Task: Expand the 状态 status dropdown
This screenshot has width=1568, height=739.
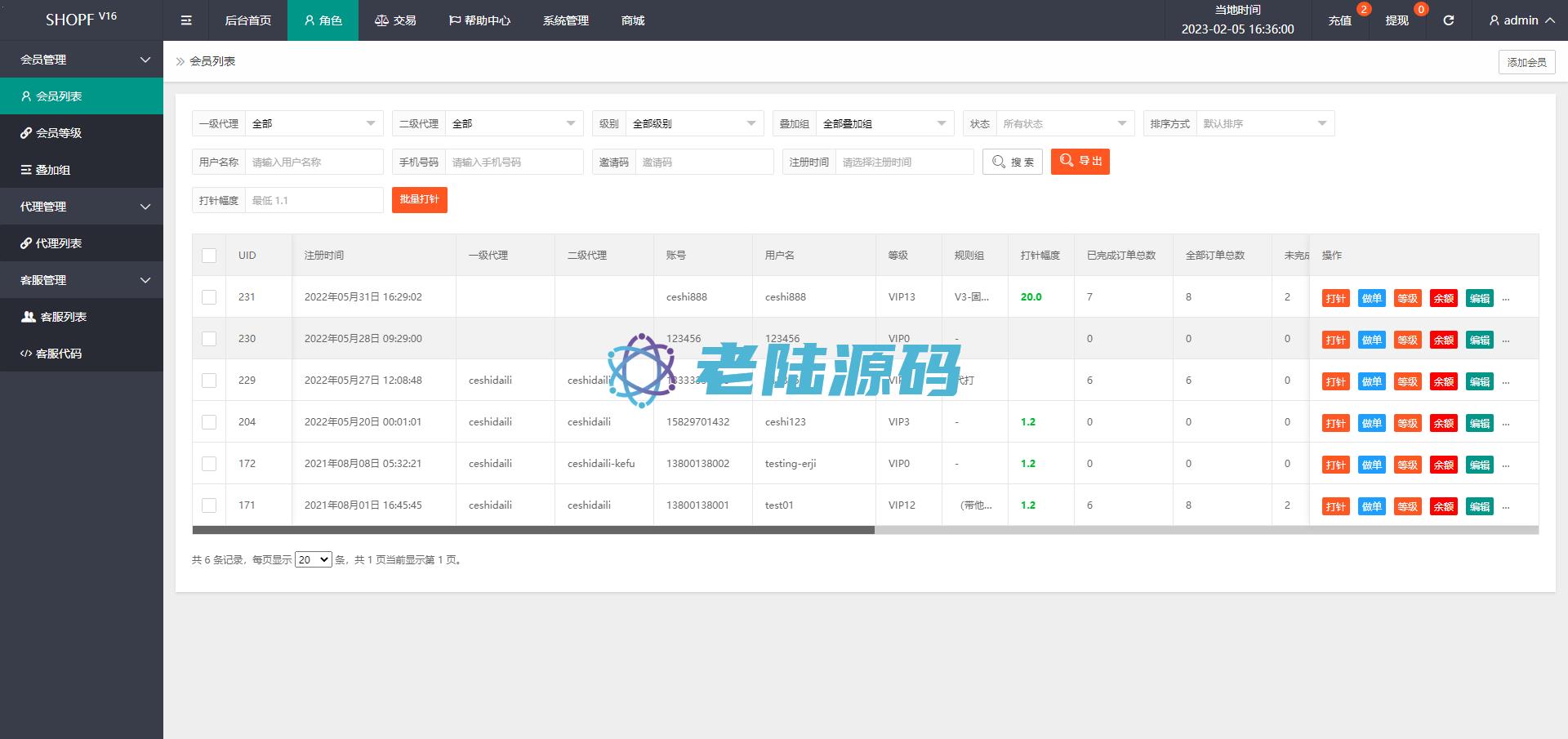Action: [1064, 124]
